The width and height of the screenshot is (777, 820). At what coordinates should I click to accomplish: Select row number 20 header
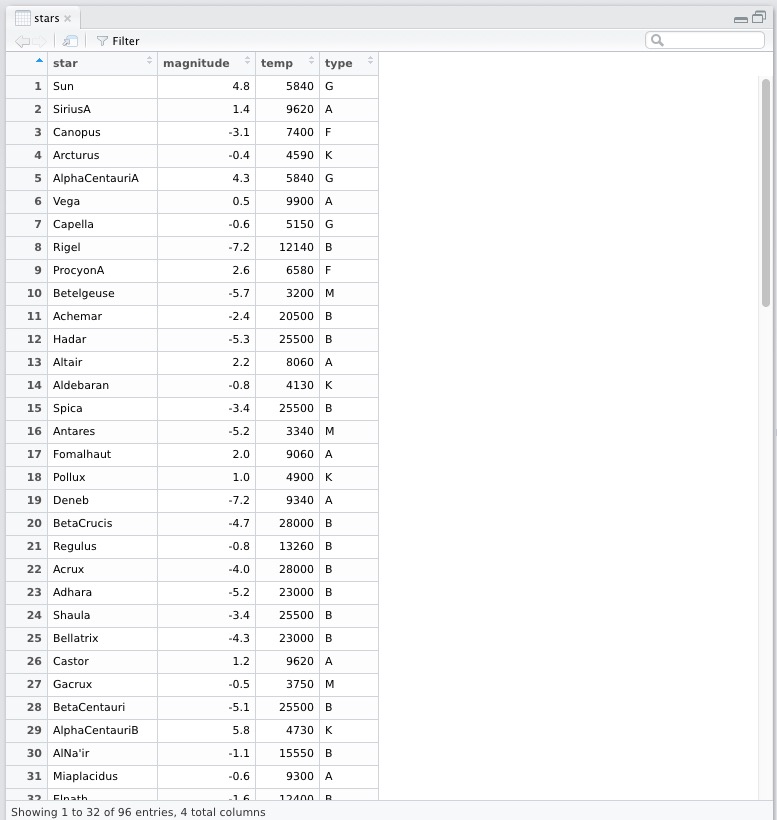click(34, 523)
